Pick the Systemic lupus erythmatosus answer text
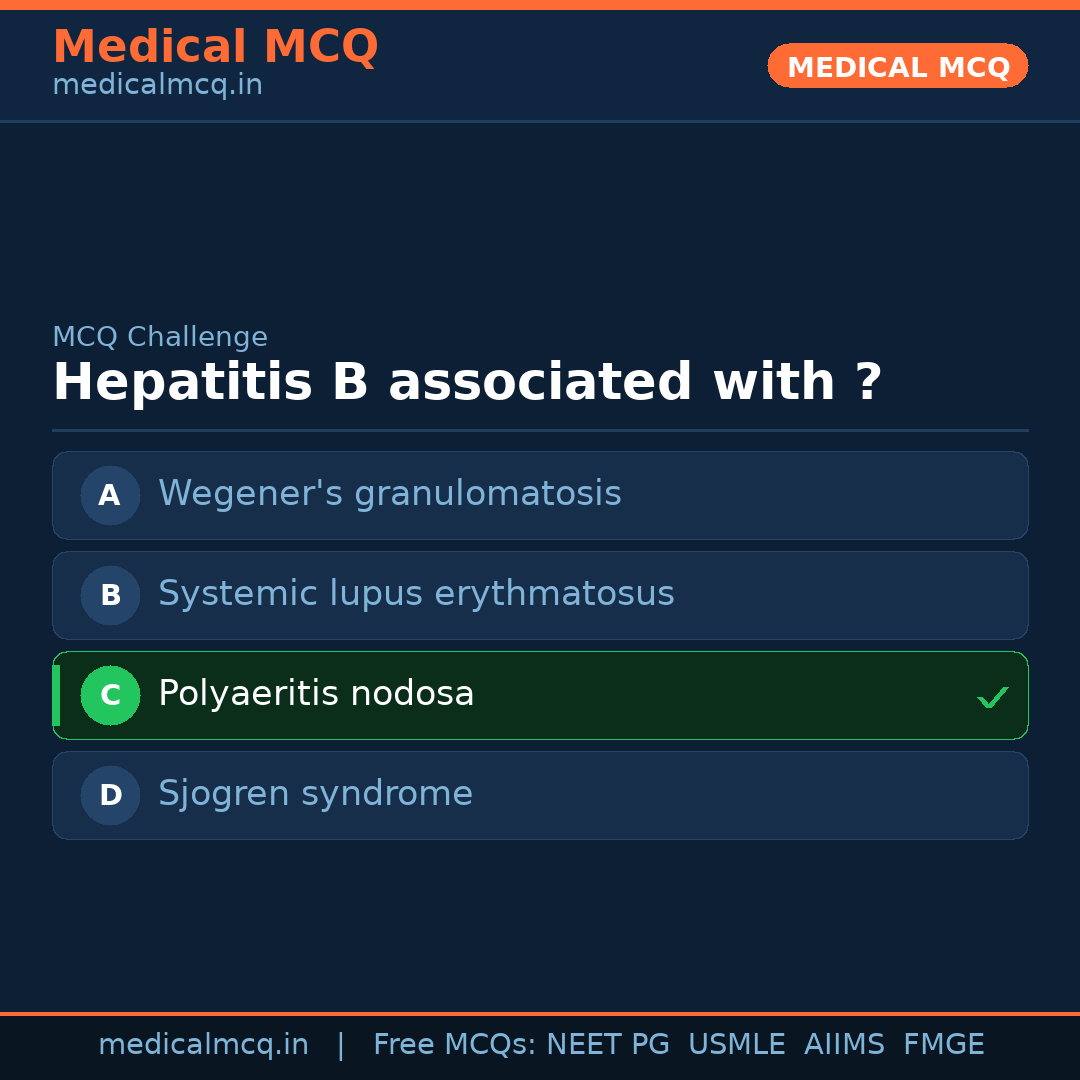This screenshot has height=1080, width=1080. [416, 594]
